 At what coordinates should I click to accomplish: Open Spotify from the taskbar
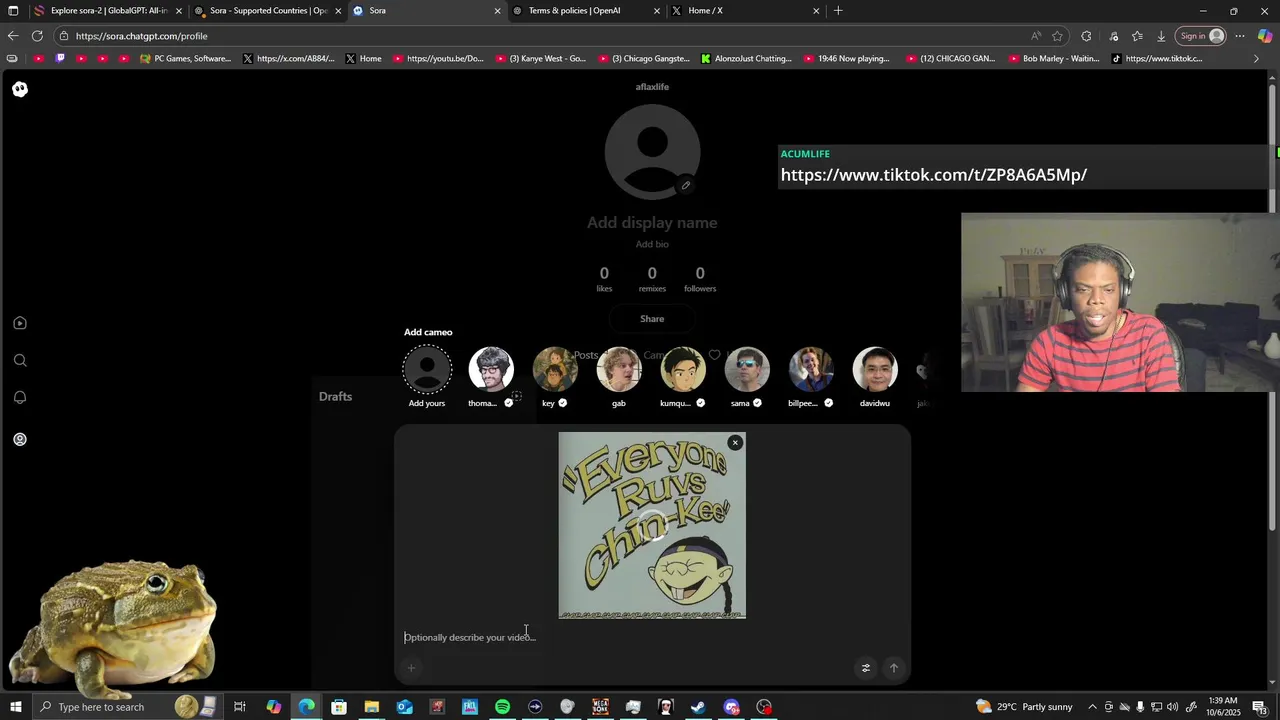pos(502,707)
